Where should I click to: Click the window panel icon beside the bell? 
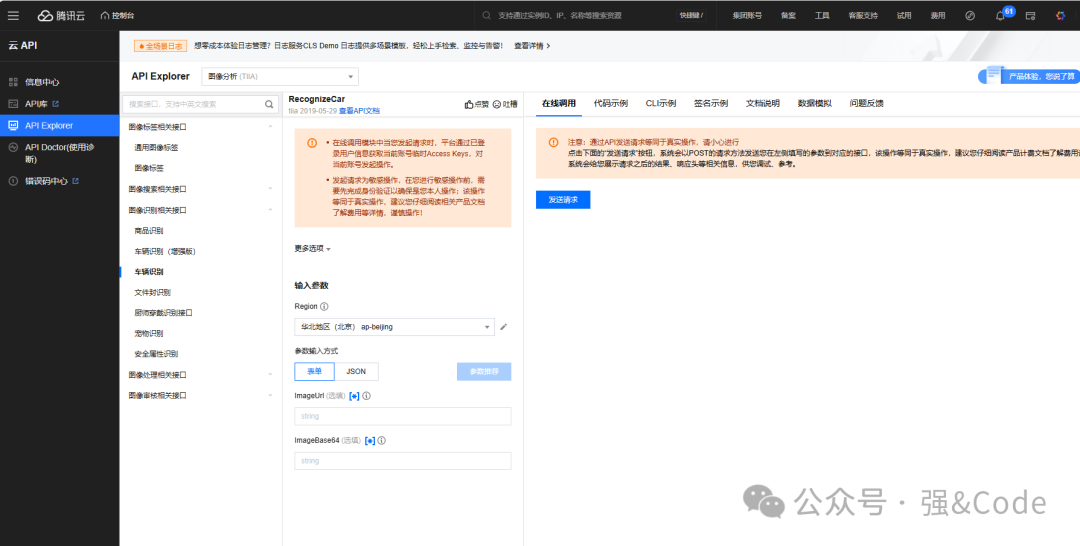[x=1030, y=15]
